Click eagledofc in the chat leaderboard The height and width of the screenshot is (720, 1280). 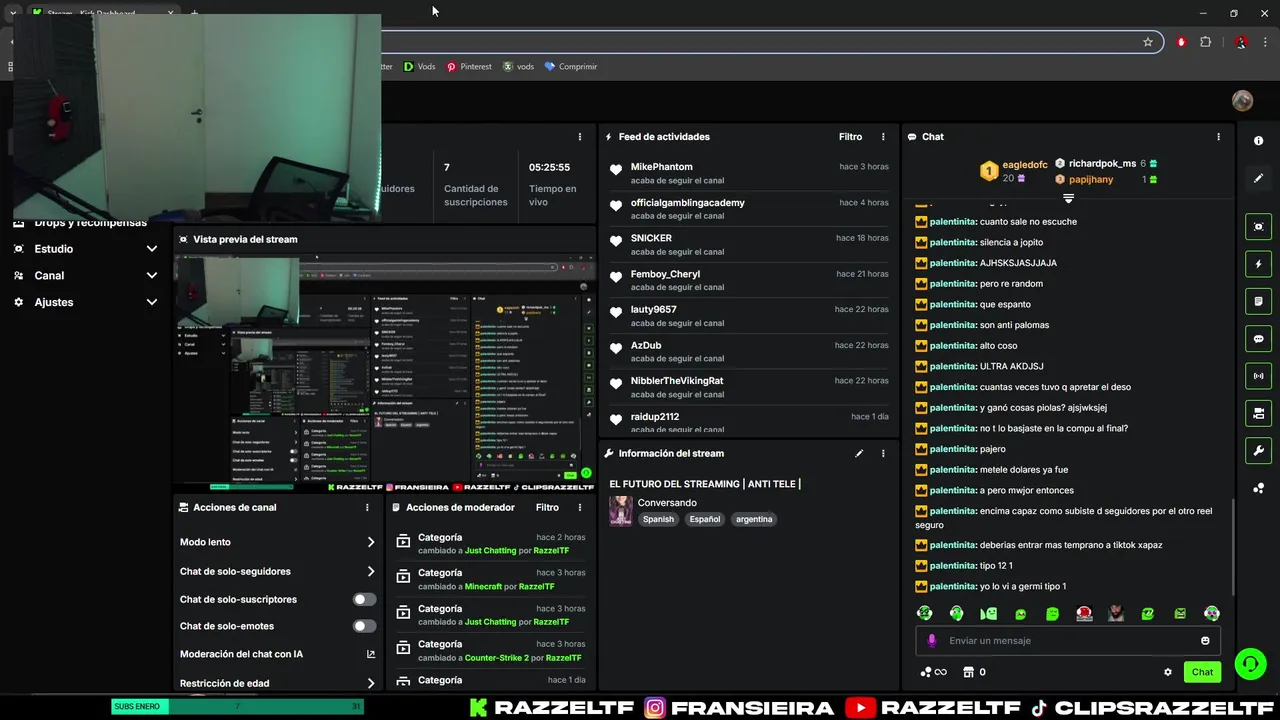pyautogui.click(x=1024, y=165)
